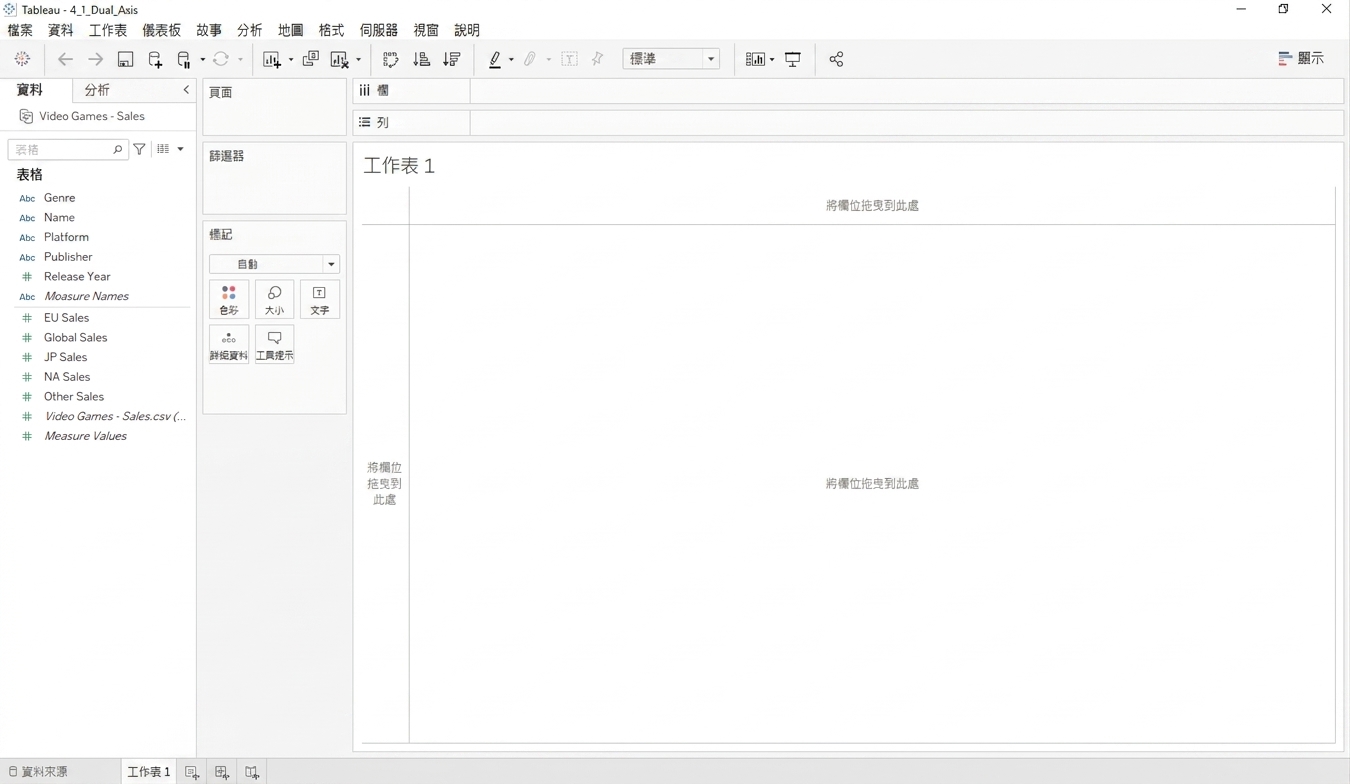Toggle mark labels with the T icon

click(569, 60)
